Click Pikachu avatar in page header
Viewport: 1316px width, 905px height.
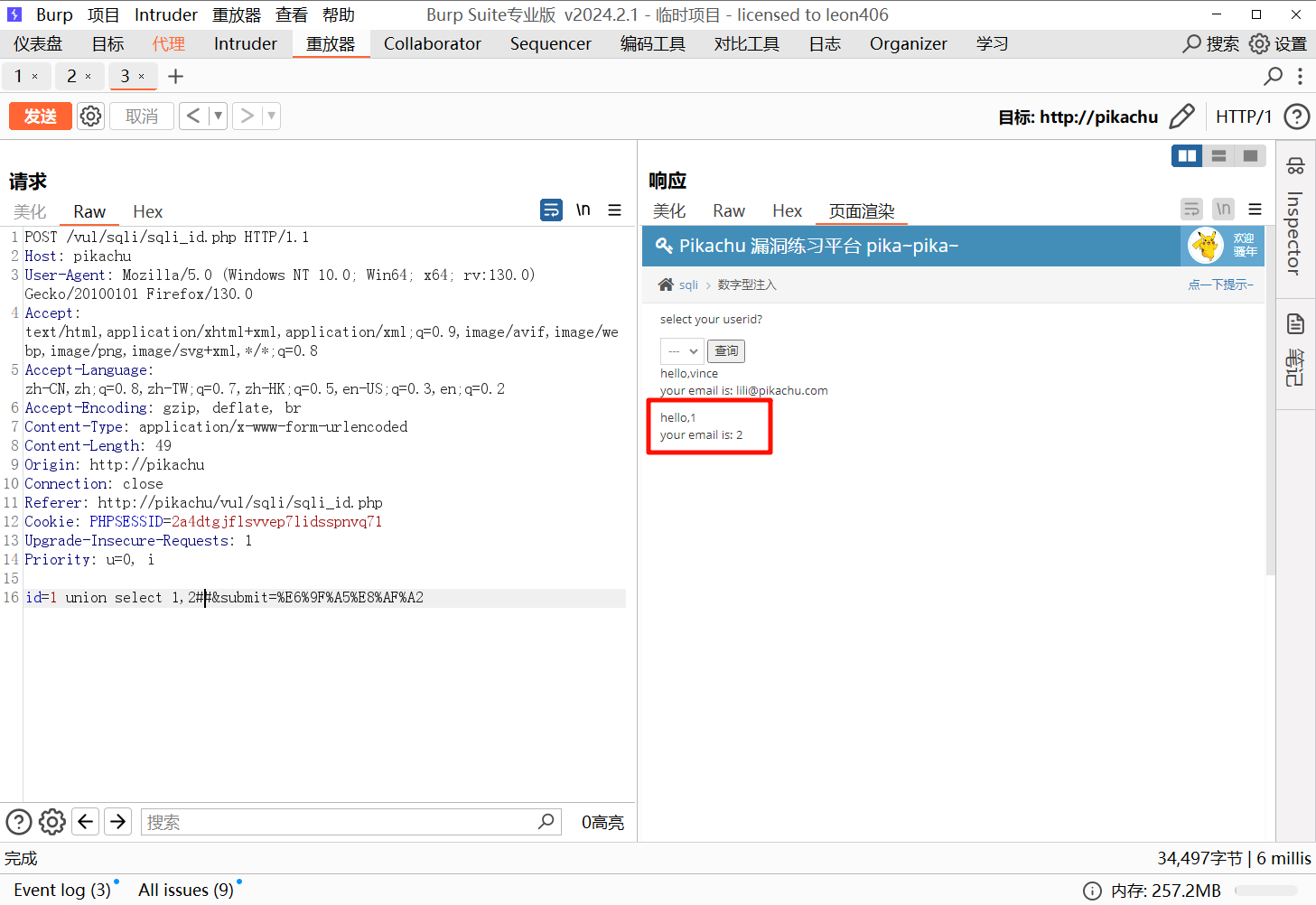[x=1206, y=246]
